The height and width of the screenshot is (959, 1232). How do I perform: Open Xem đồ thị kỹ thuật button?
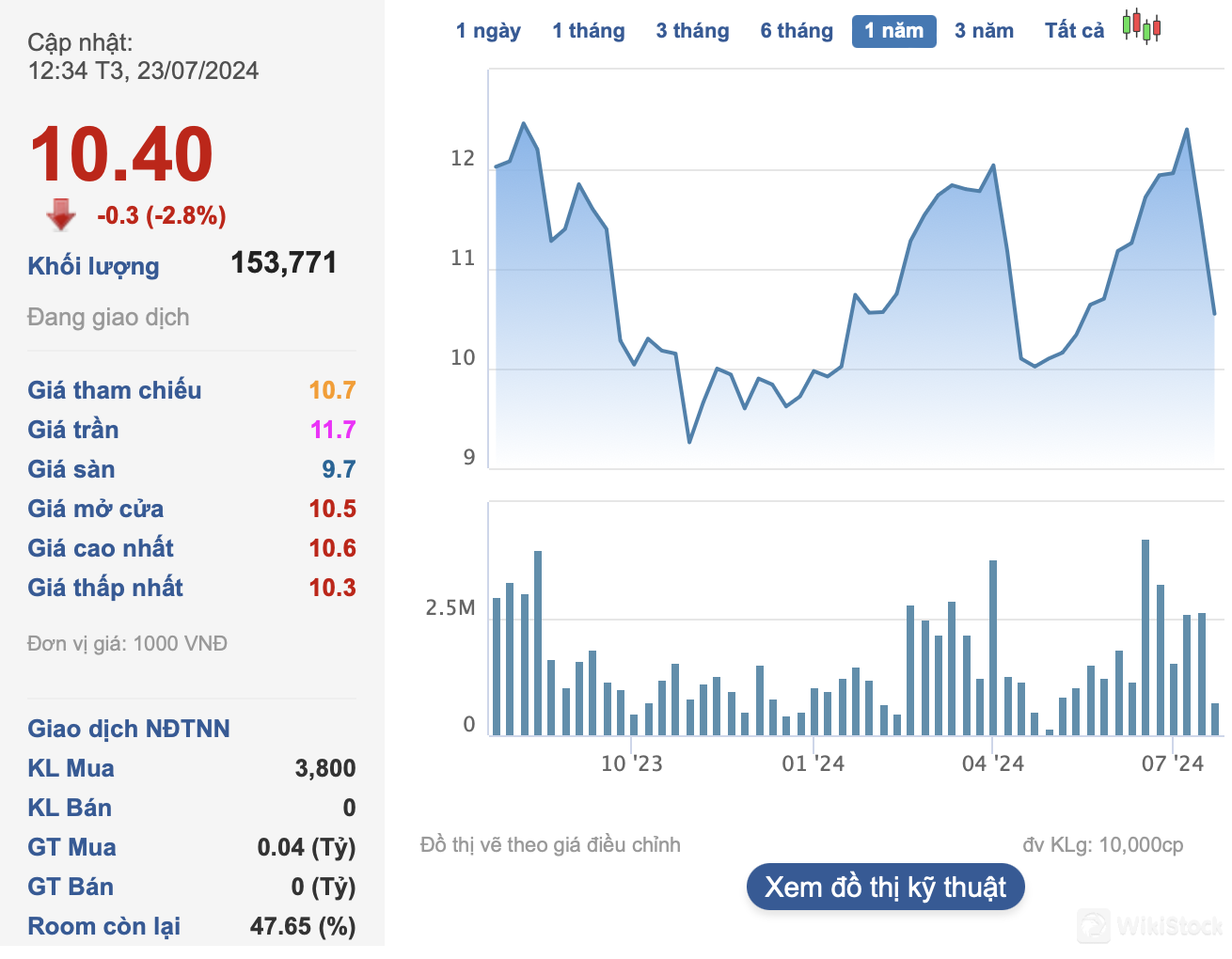tap(885, 887)
